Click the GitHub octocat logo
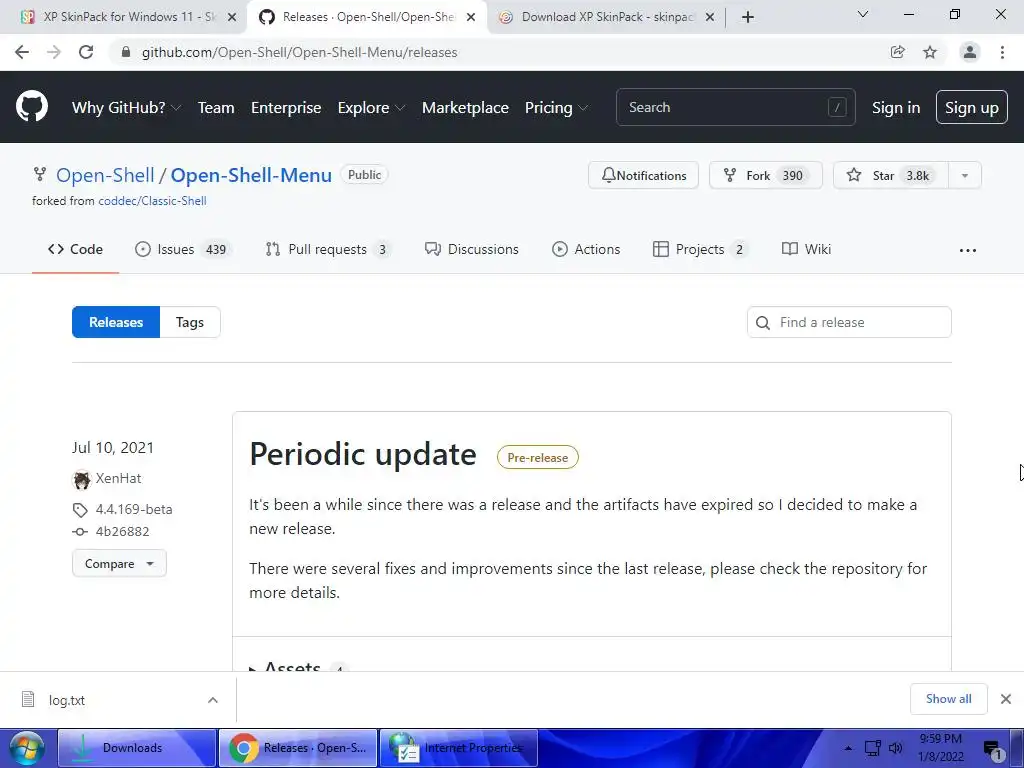 [x=31, y=107]
